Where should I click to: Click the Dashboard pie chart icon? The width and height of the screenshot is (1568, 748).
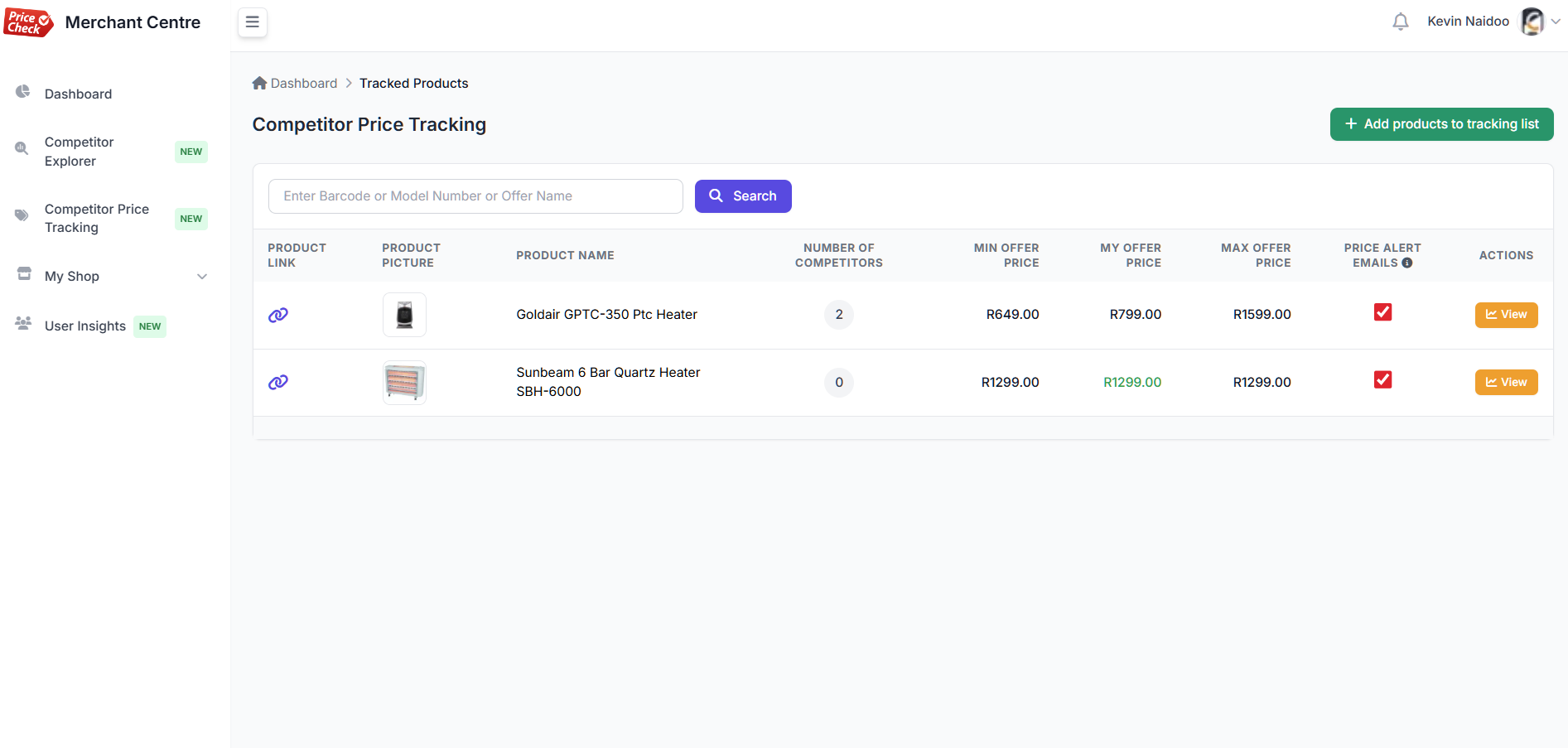23,92
